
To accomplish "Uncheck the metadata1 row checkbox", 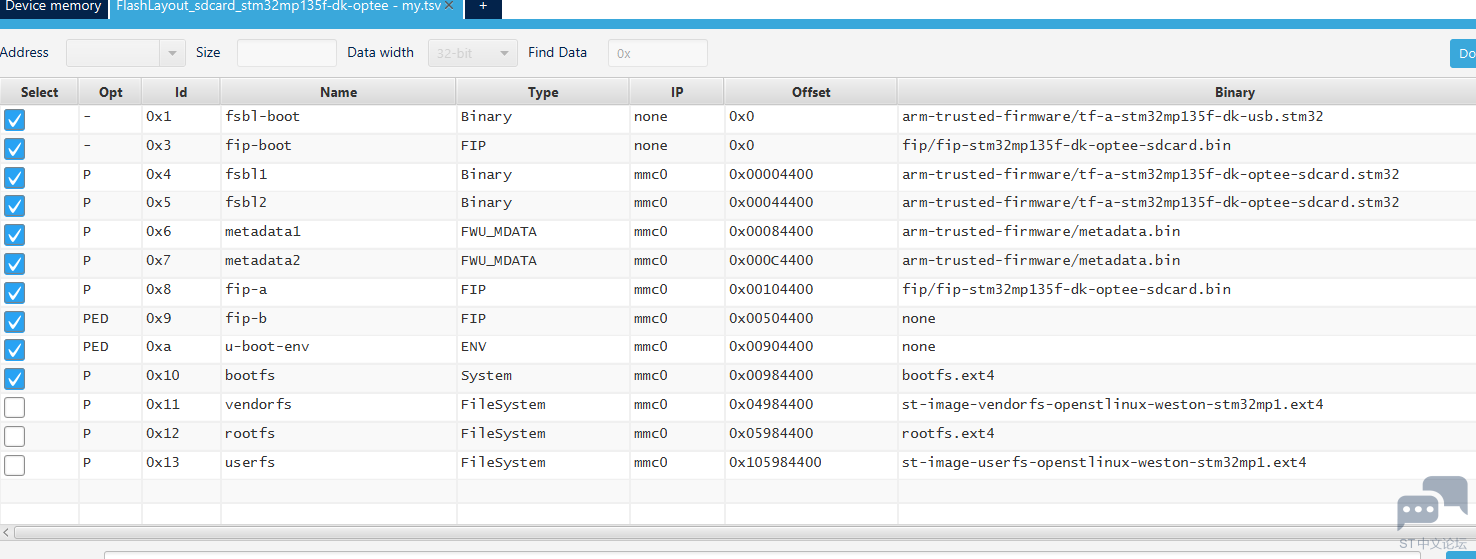I will [15, 235].
